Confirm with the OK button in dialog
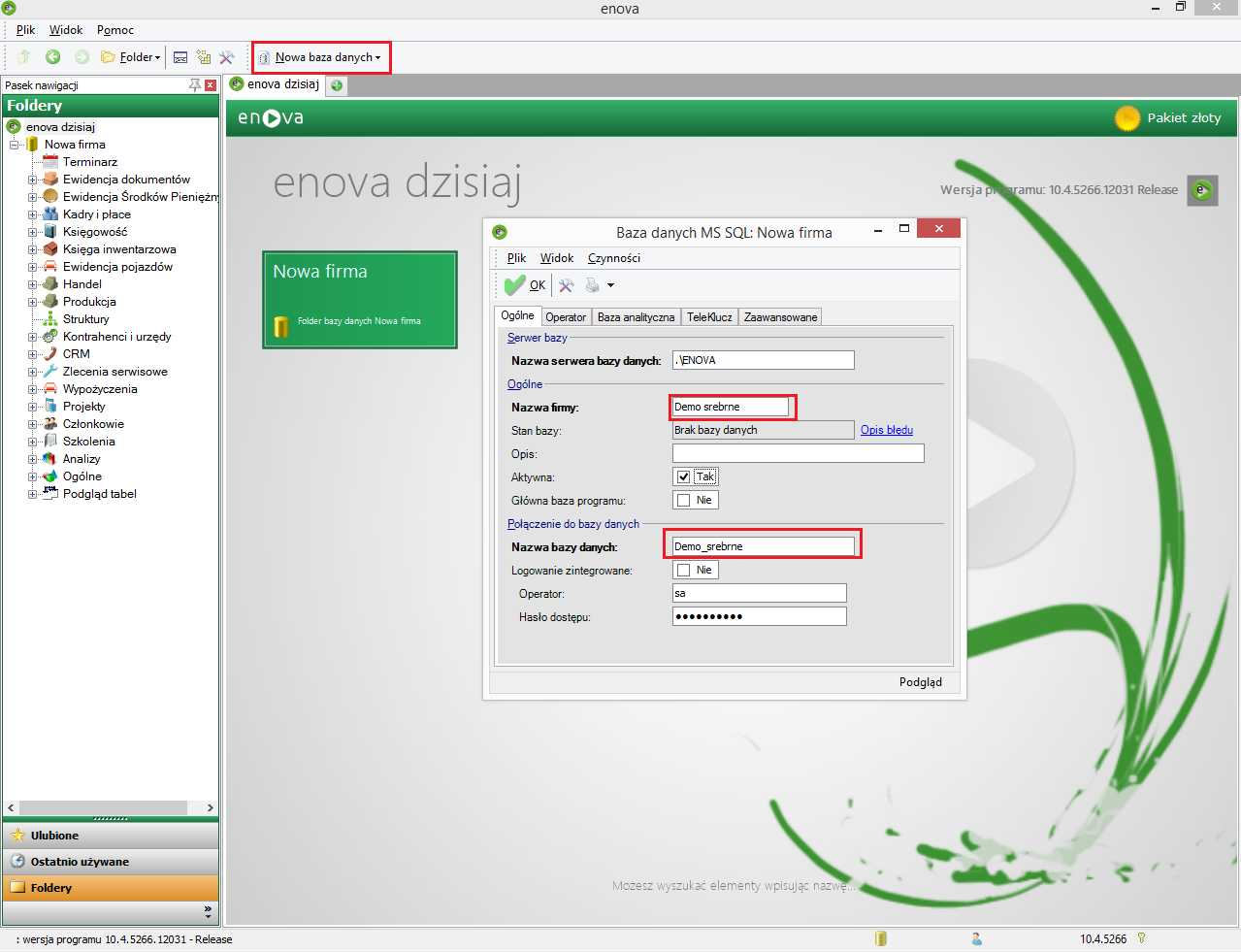The image size is (1241, 952). tap(525, 285)
